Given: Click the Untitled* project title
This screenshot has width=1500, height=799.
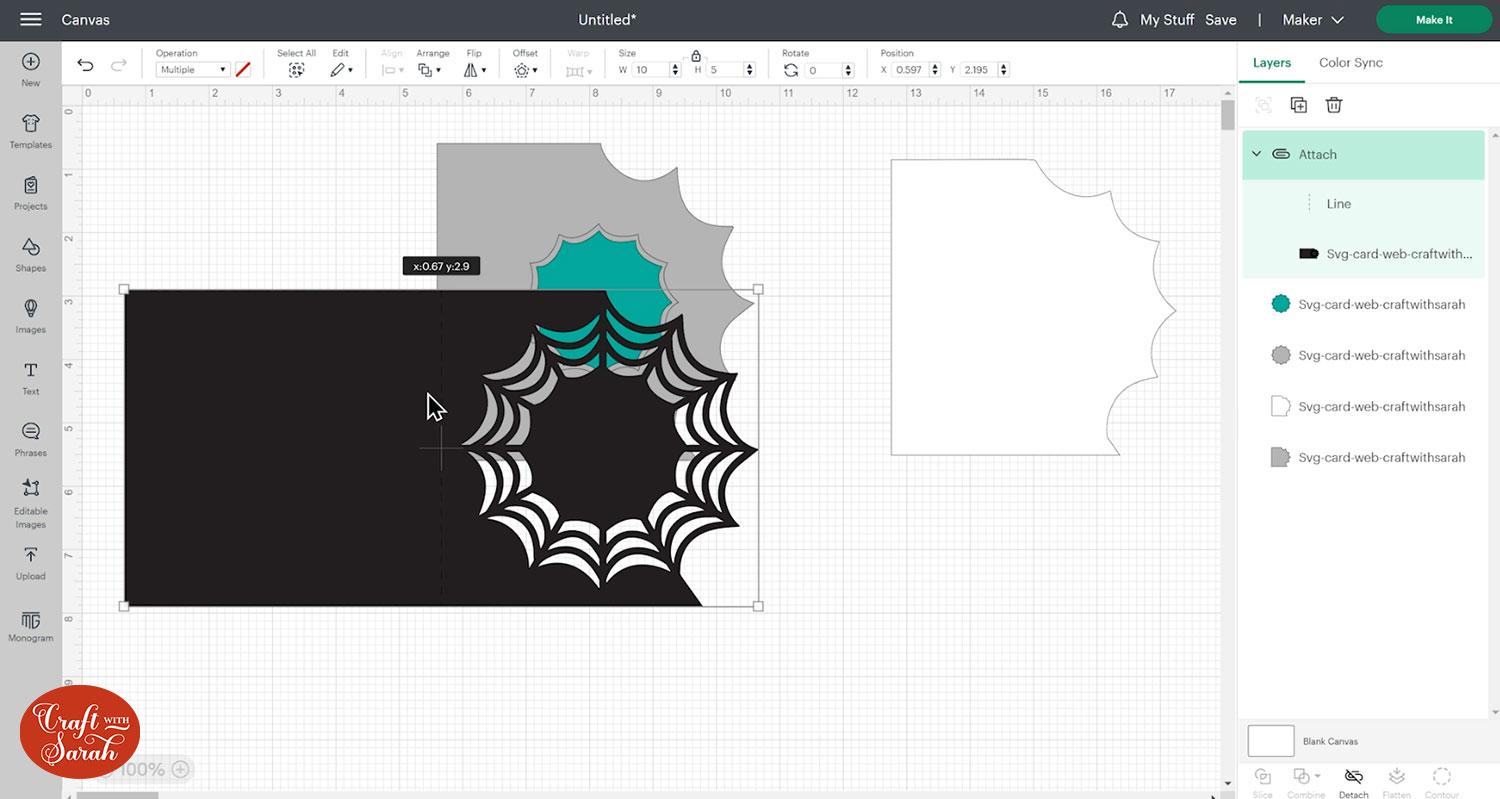Looking at the screenshot, I should coord(608,20).
